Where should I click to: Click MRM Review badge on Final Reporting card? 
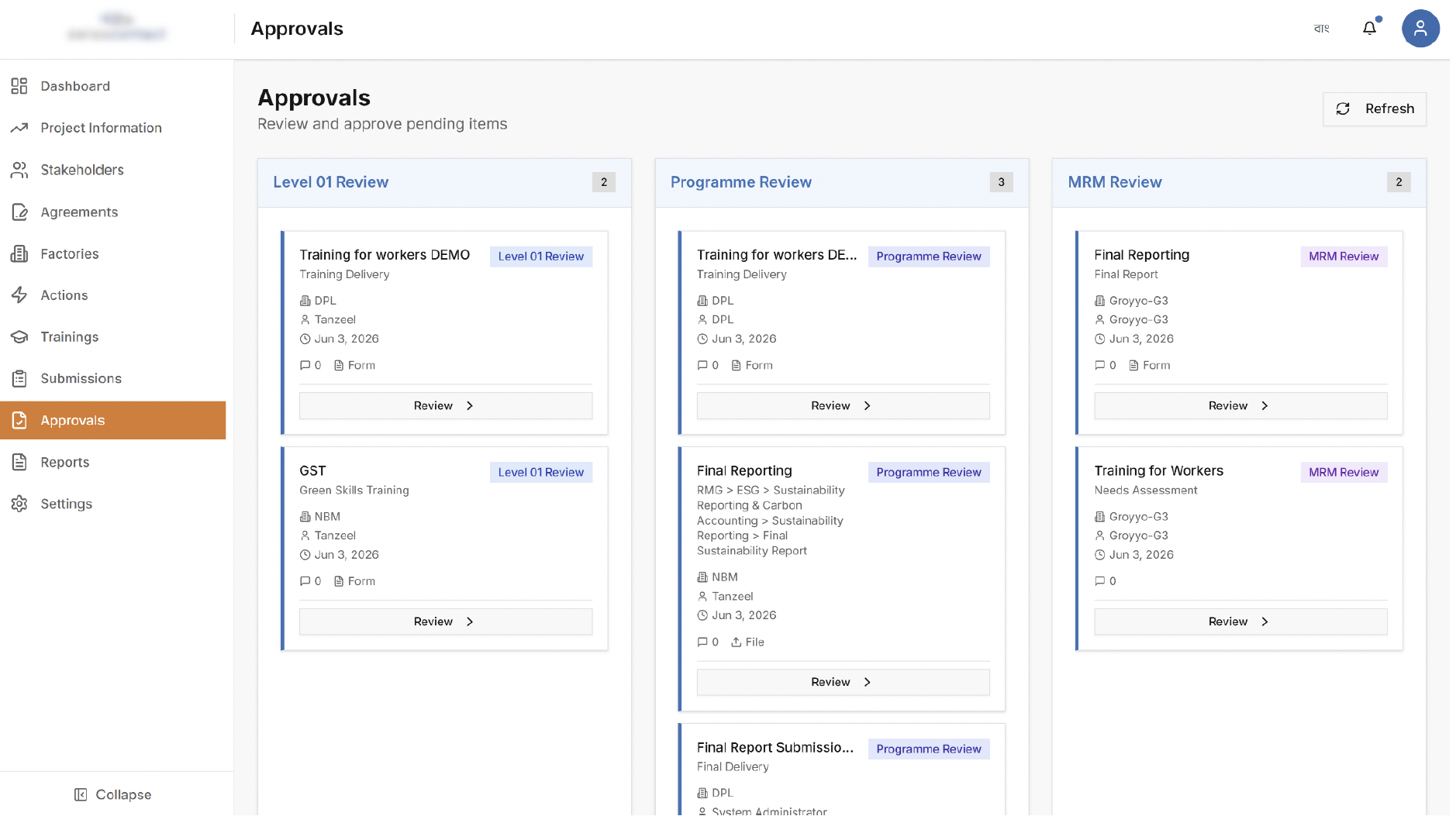1344,257
